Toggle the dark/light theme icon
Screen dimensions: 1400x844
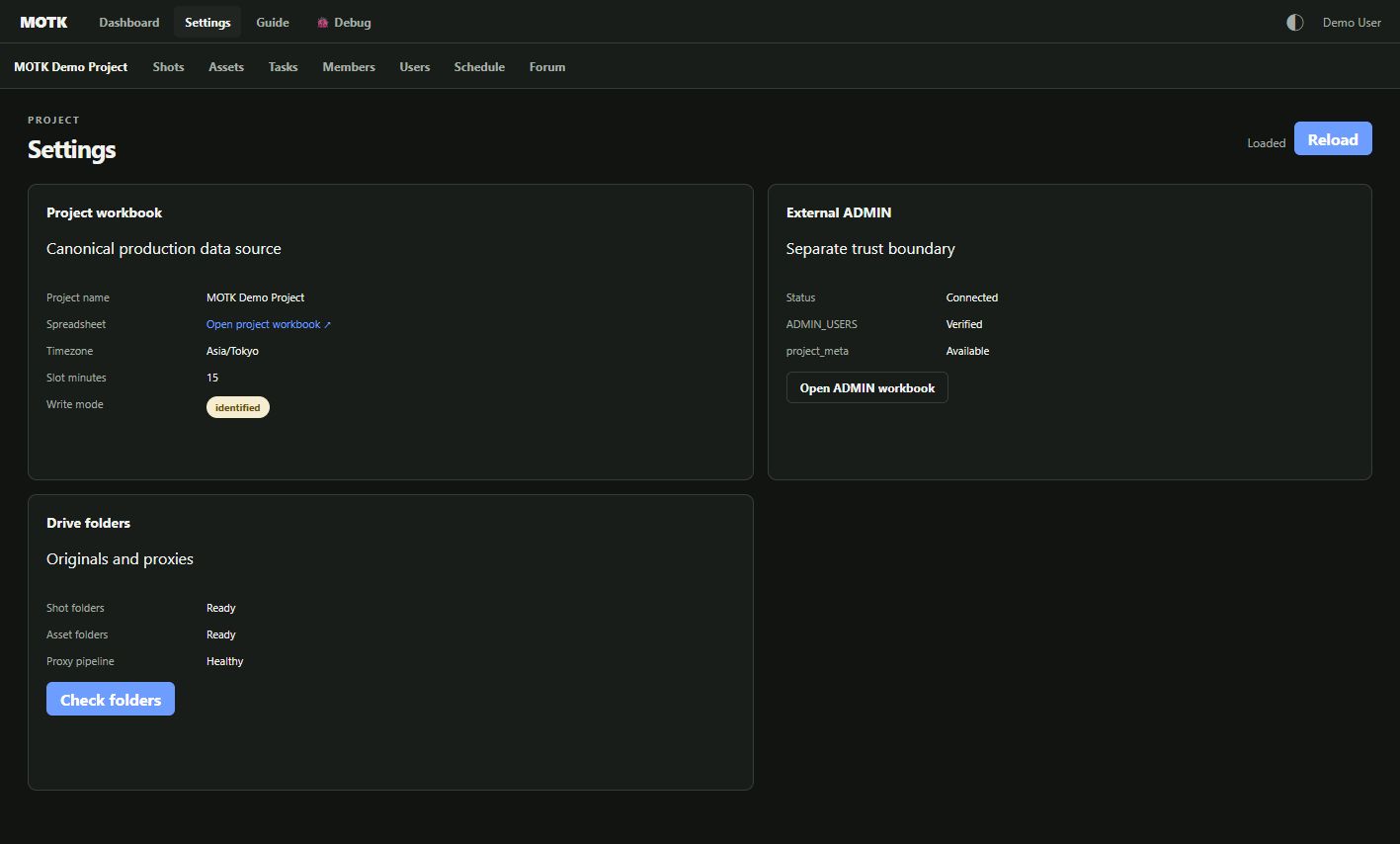click(x=1294, y=22)
